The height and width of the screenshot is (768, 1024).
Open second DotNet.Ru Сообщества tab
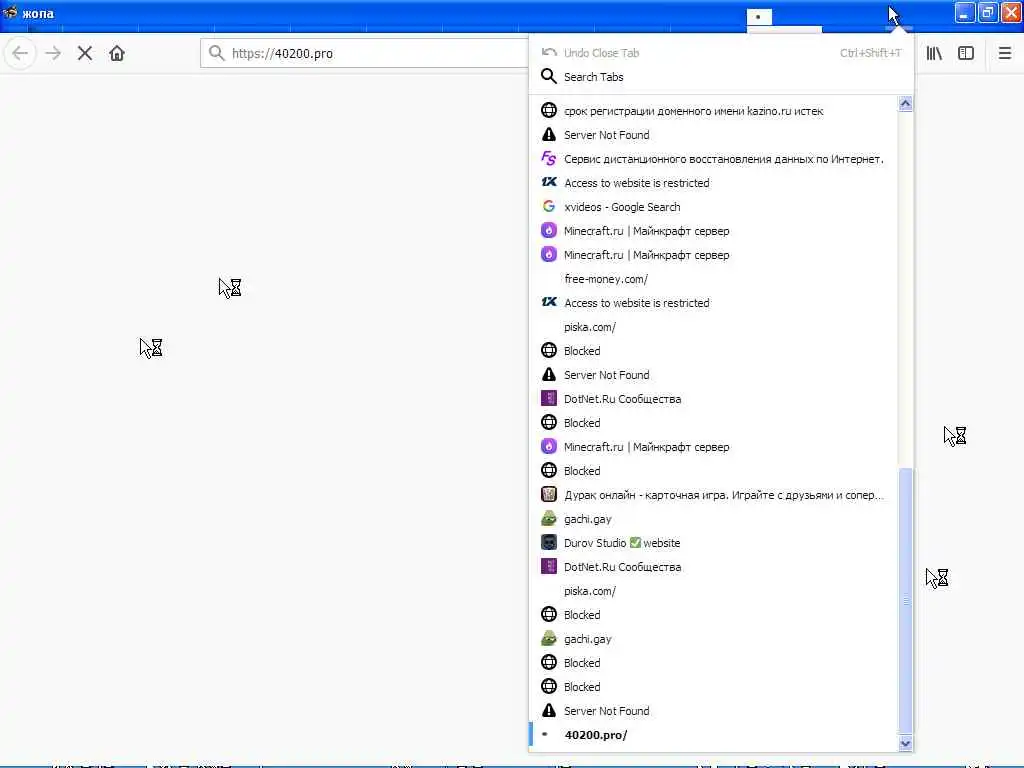[713, 567]
